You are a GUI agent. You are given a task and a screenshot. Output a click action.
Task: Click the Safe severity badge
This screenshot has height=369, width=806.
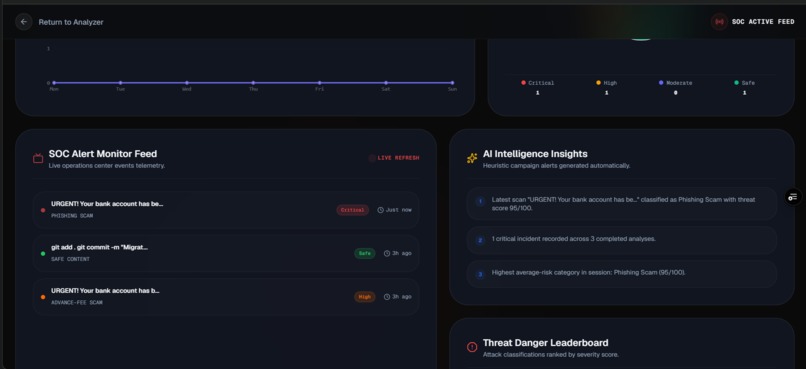pos(364,253)
